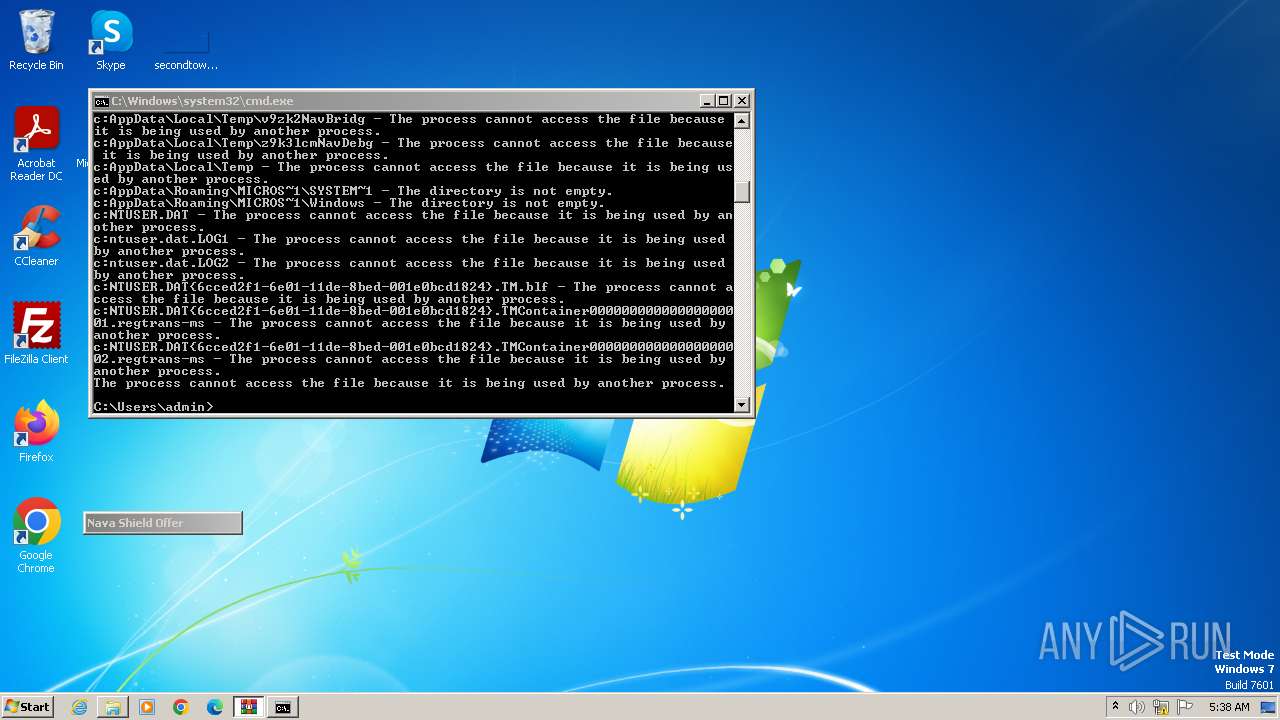Launch CCleaner from the desktop
Viewport: 1280px width, 720px height.
(x=36, y=237)
